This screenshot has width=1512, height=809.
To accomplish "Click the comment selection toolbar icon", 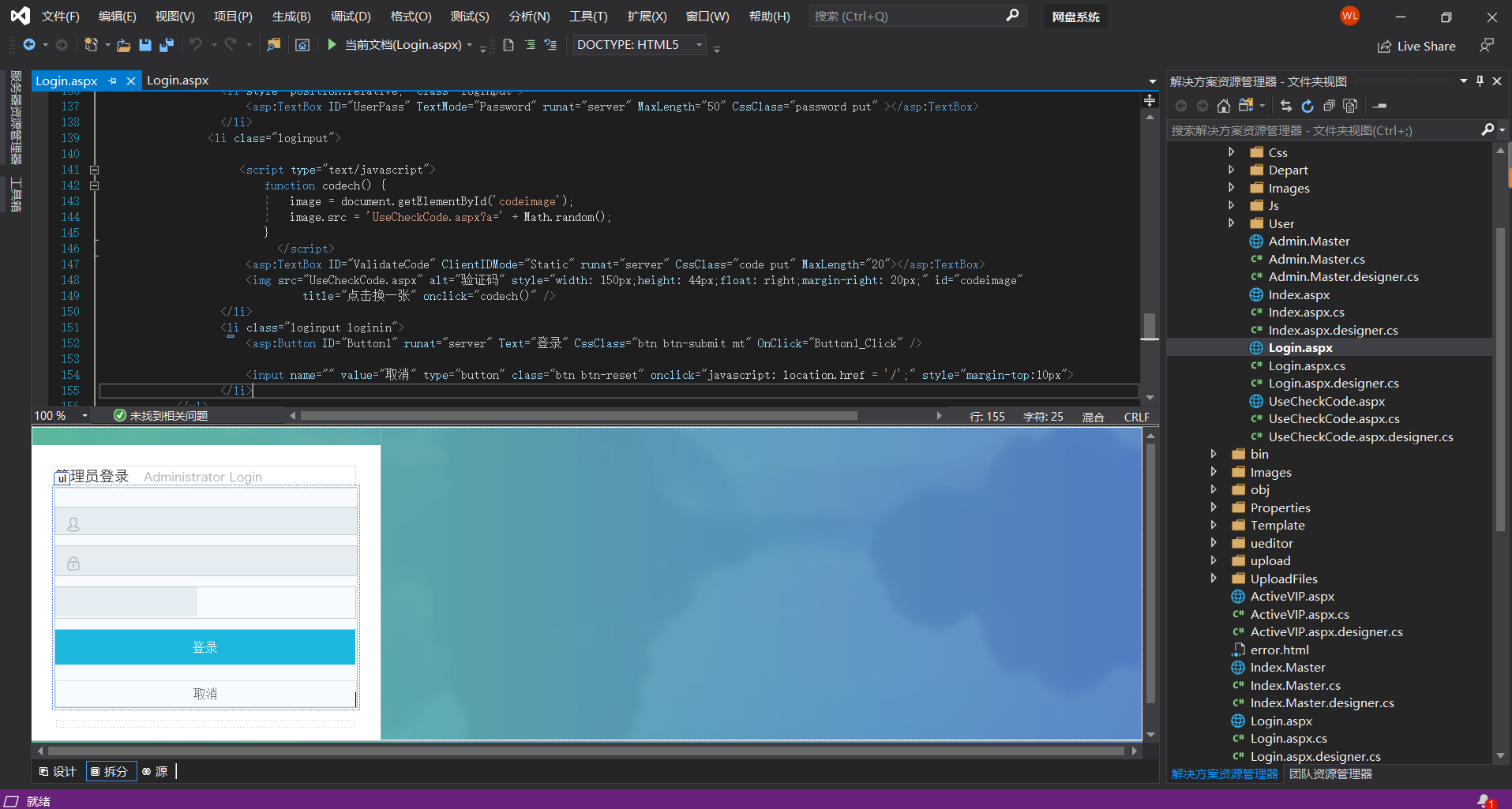I will 550,45.
